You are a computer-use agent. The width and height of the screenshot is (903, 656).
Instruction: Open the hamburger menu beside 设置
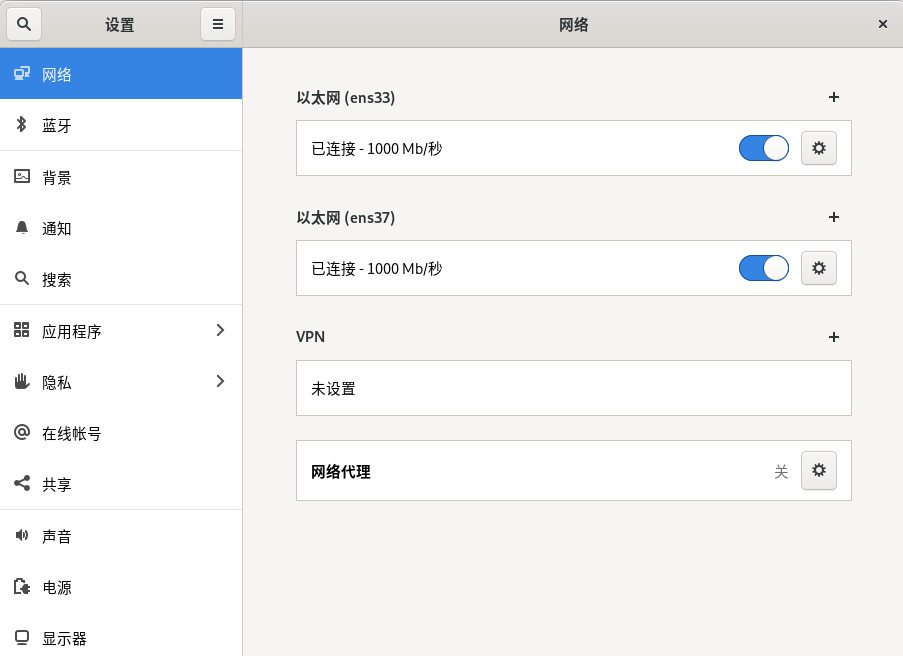click(x=217, y=24)
